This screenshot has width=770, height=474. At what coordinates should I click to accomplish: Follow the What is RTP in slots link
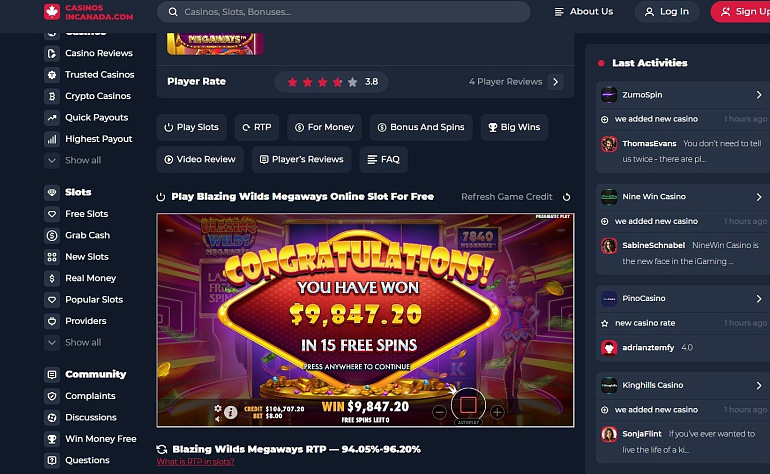click(195, 462)
